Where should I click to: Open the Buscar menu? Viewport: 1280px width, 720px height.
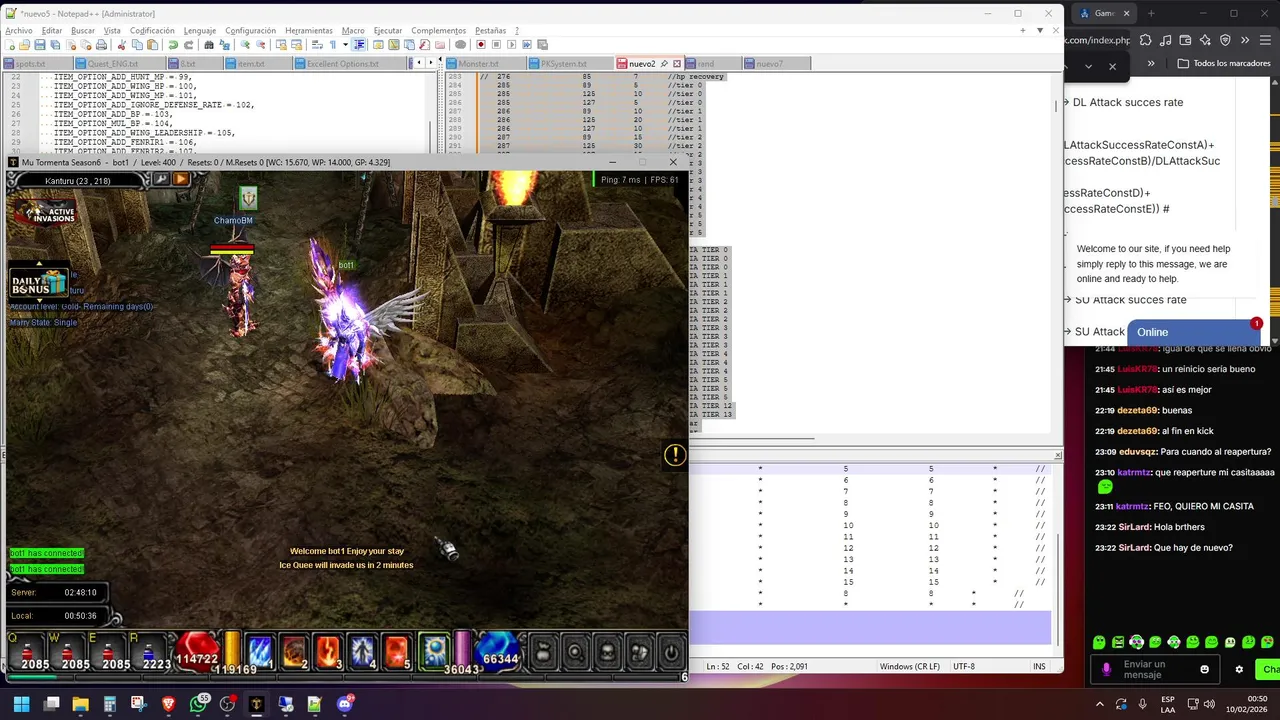coord(83,31)
